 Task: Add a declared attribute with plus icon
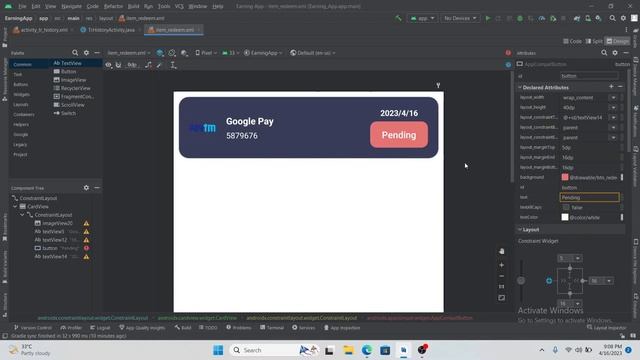[x=611, y=87]
